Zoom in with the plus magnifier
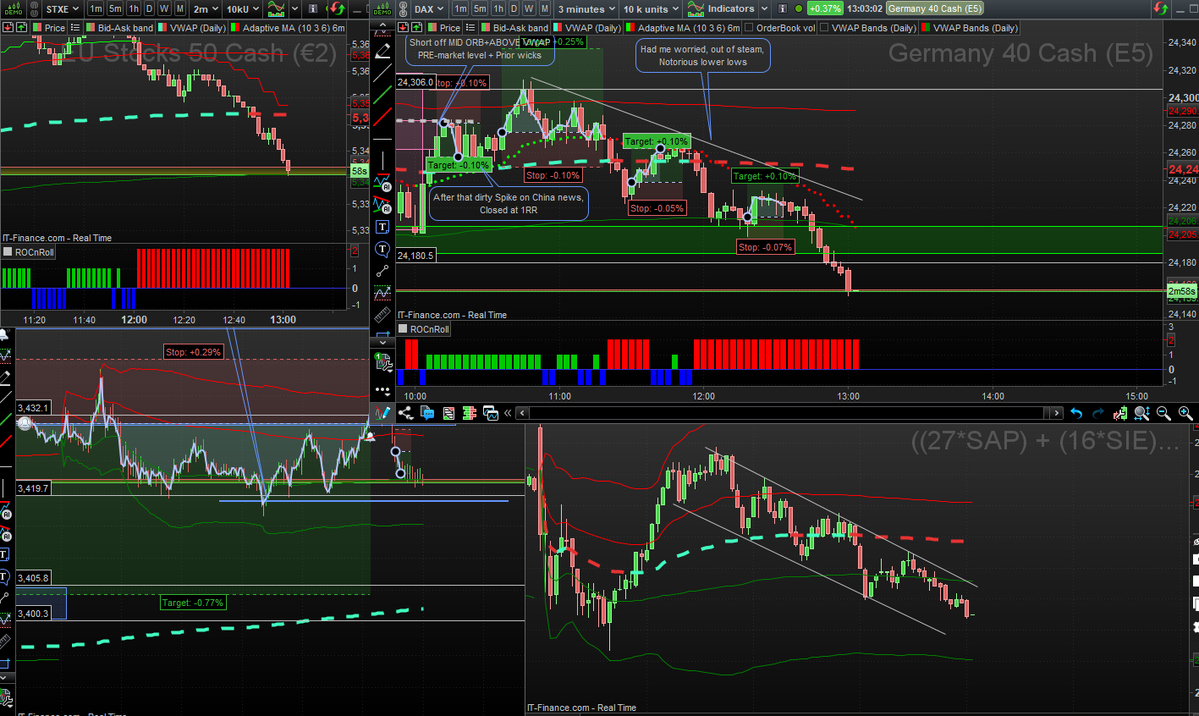Image resolution: width=1199 pixels, height=716 pixels. coord(1185,413)
